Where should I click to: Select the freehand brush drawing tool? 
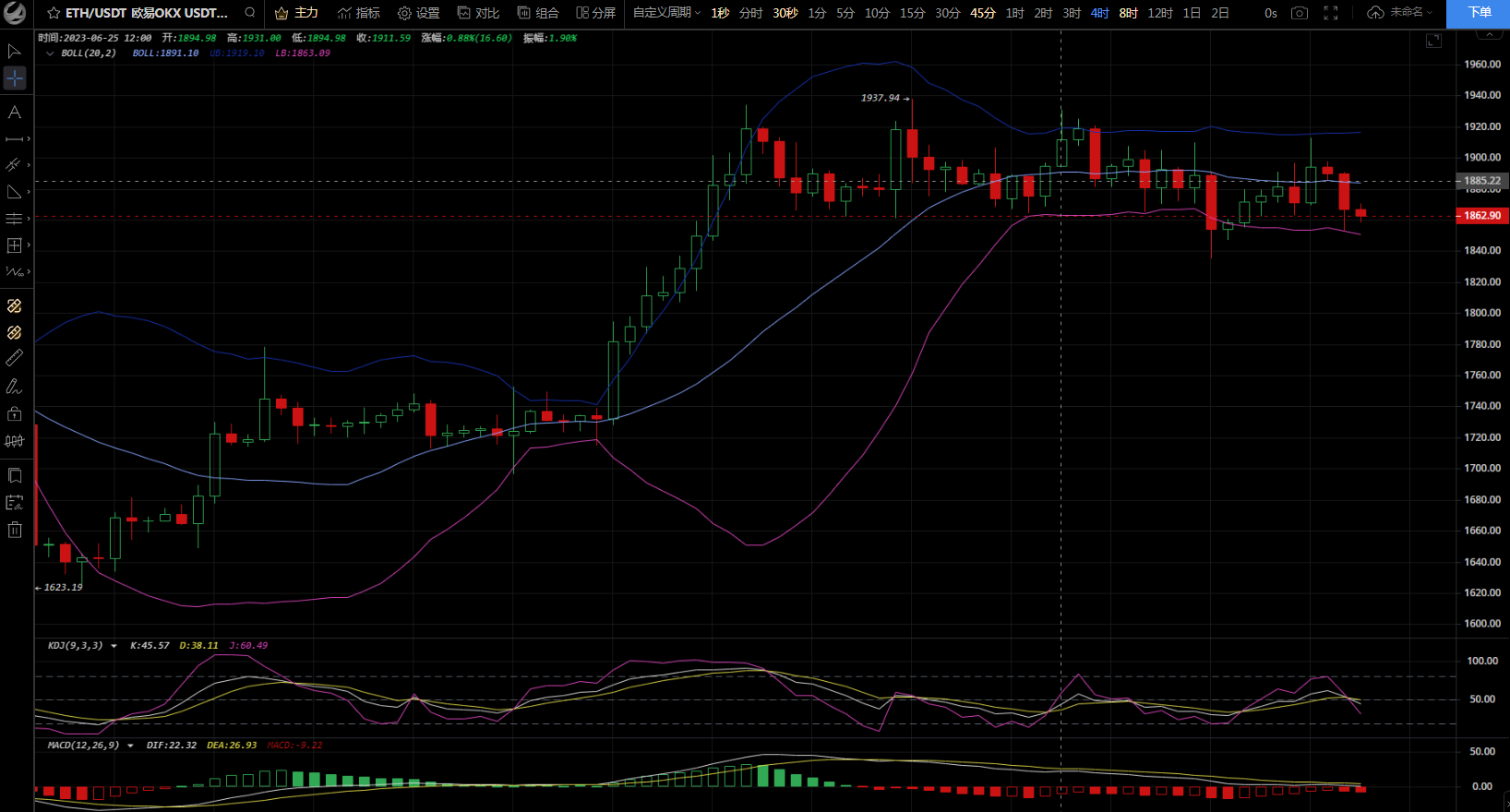15,387
